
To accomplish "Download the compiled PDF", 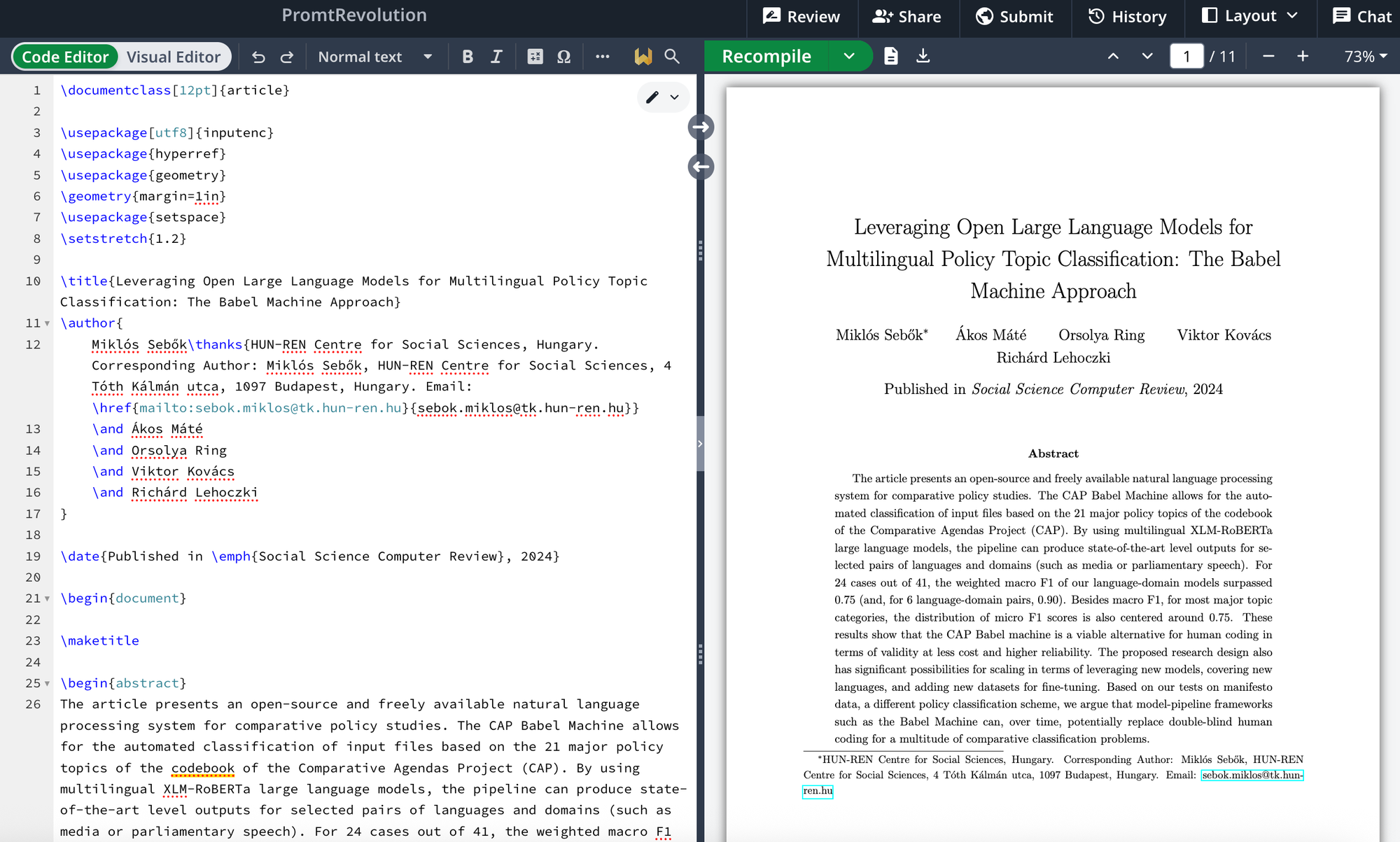I will click(x=923, y=56).
